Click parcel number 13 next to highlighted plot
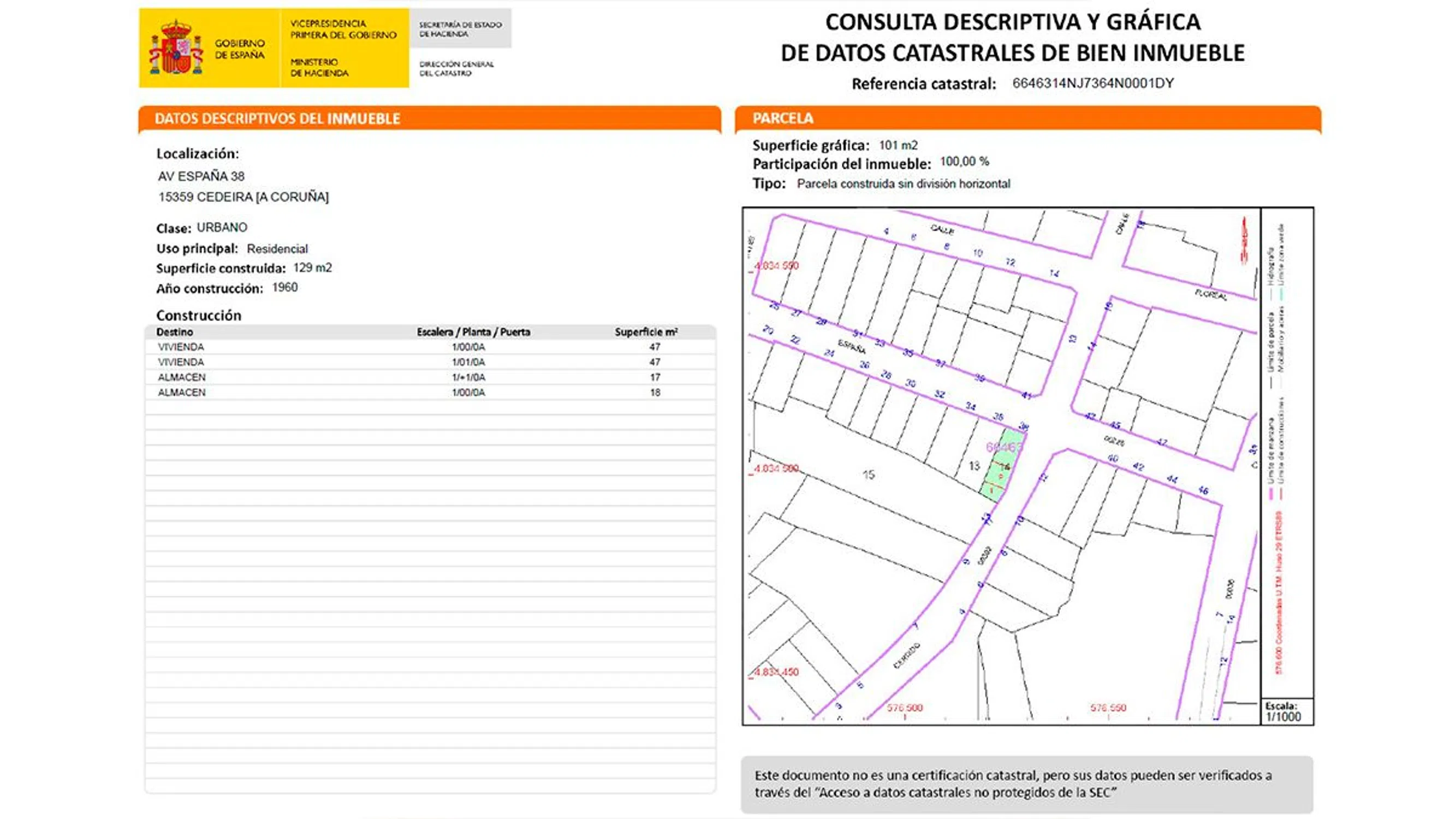1456x819 pixels. [x=974, y=466]
